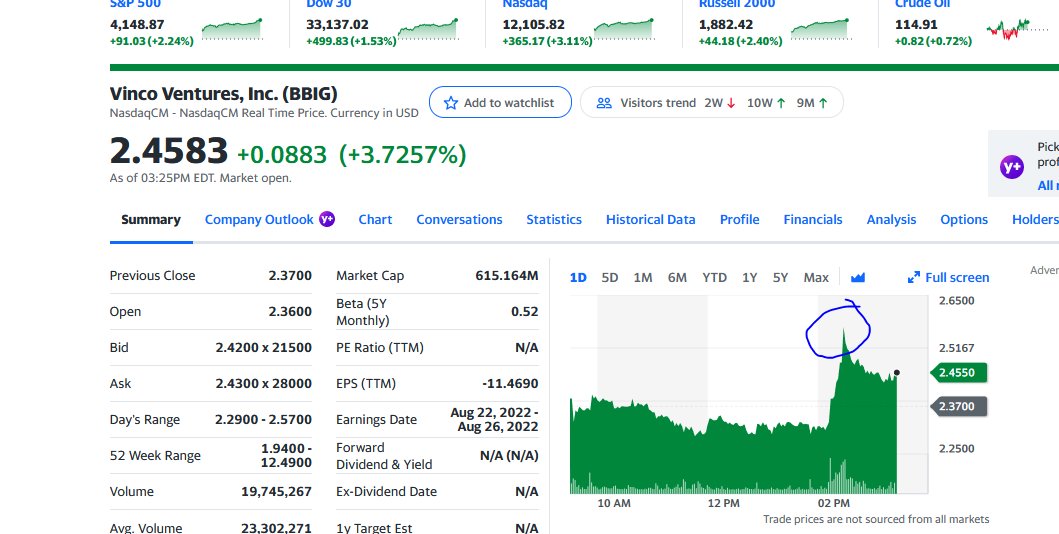Go to the Statistics tab

[554, 219]
